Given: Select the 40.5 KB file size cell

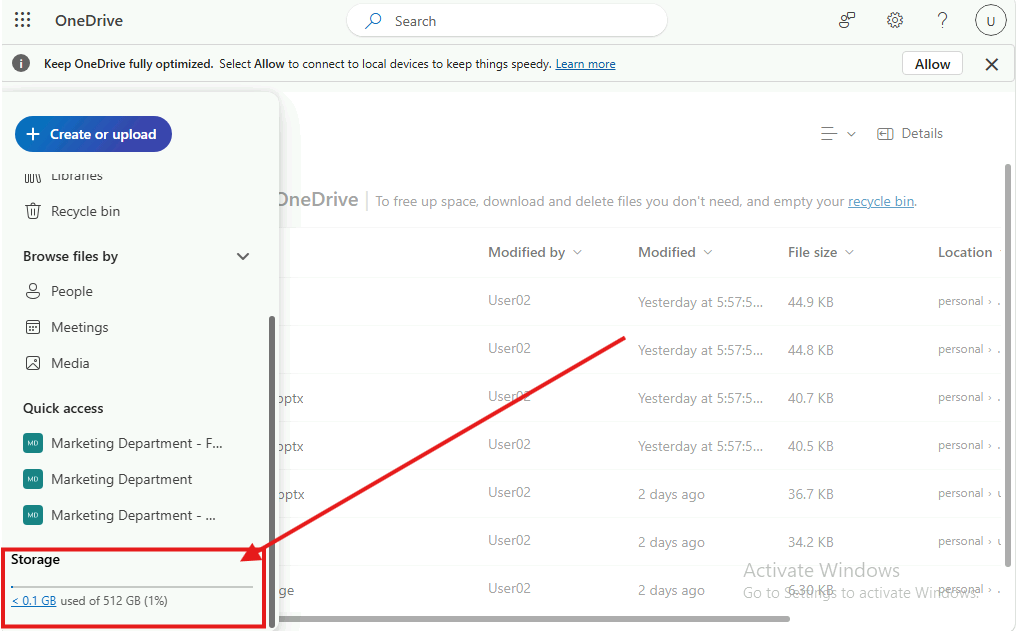Looking at the screenshot, I should (811, 446).
